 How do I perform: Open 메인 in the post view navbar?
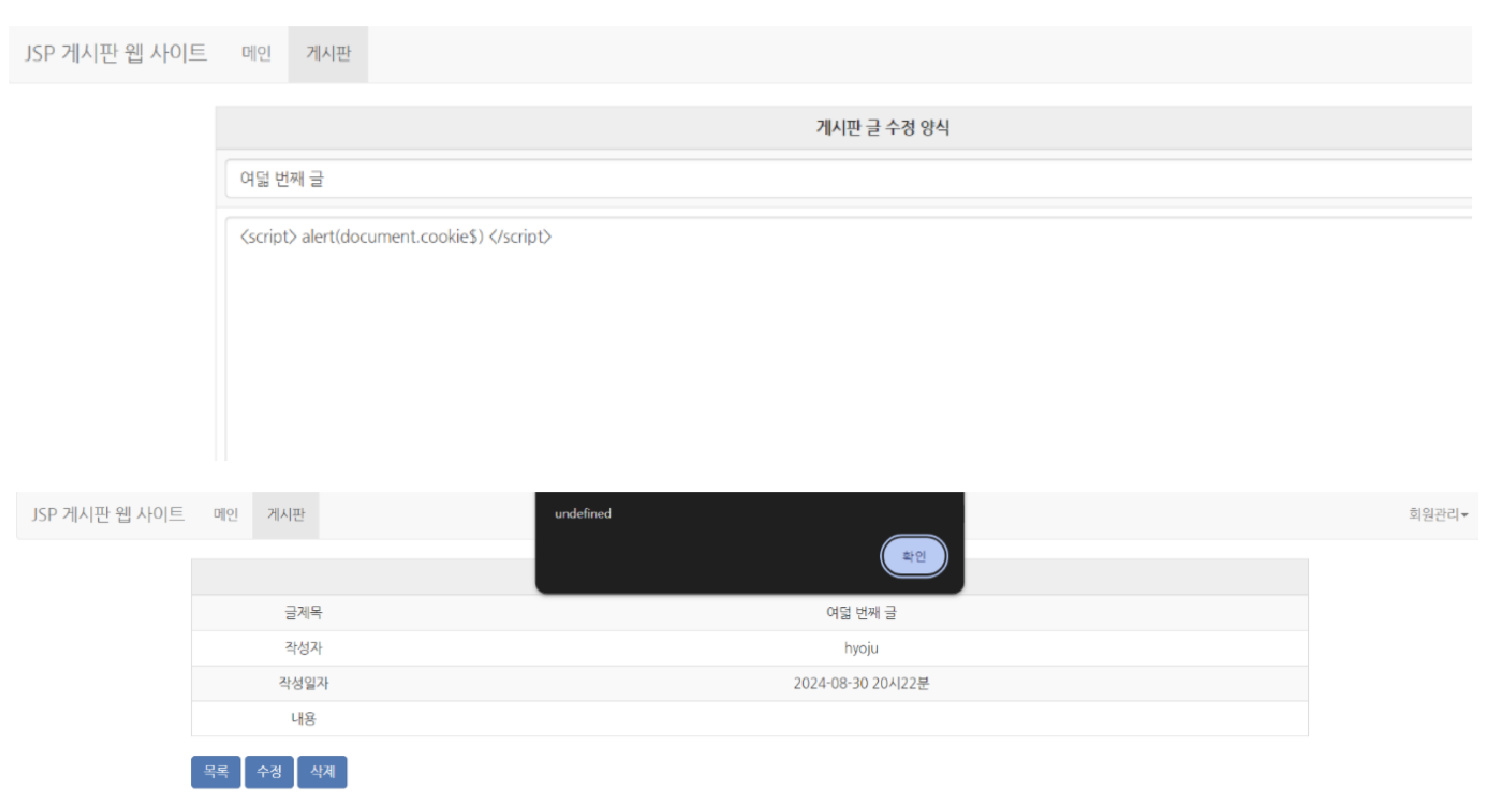[226, 515]
